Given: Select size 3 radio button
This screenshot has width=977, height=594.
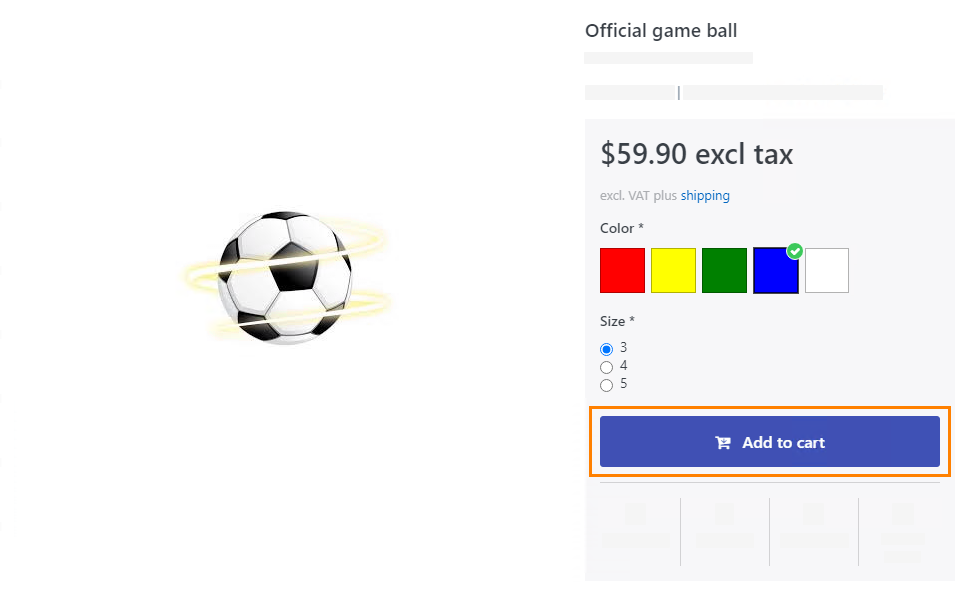Looking at the screenshot, I should click(x=606, y=348).
